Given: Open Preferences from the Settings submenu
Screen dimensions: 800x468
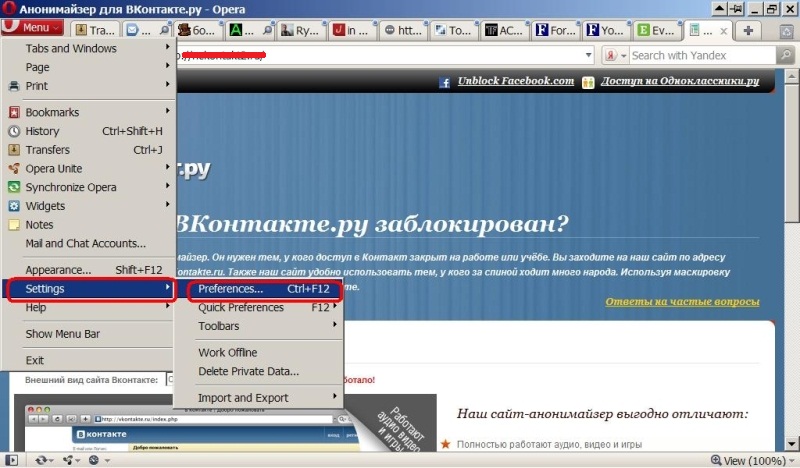Looking at the screenshot, I should (230, 289).
